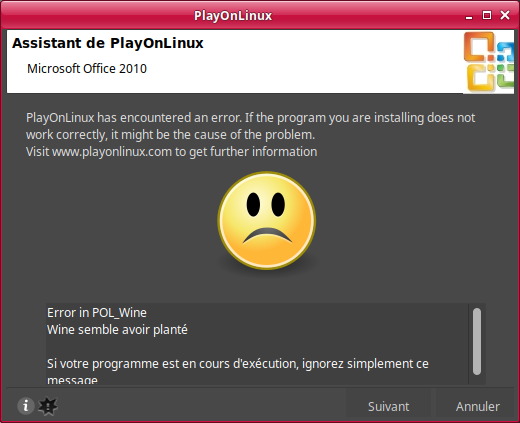Click the 'Microsoft Office 2010' subtitle

tap(87, 69)
